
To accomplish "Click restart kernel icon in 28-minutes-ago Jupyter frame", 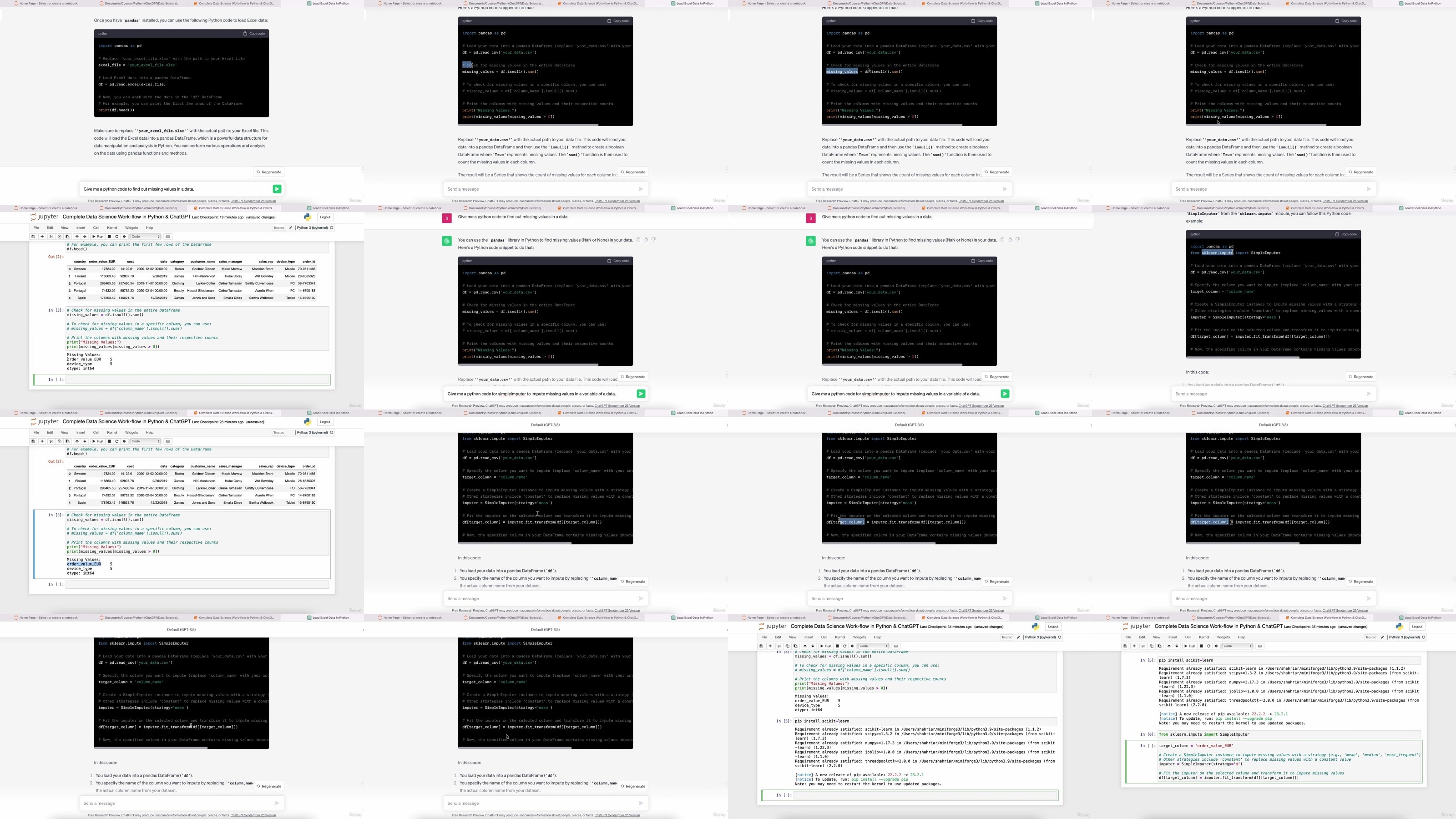I will click(117, 441).
